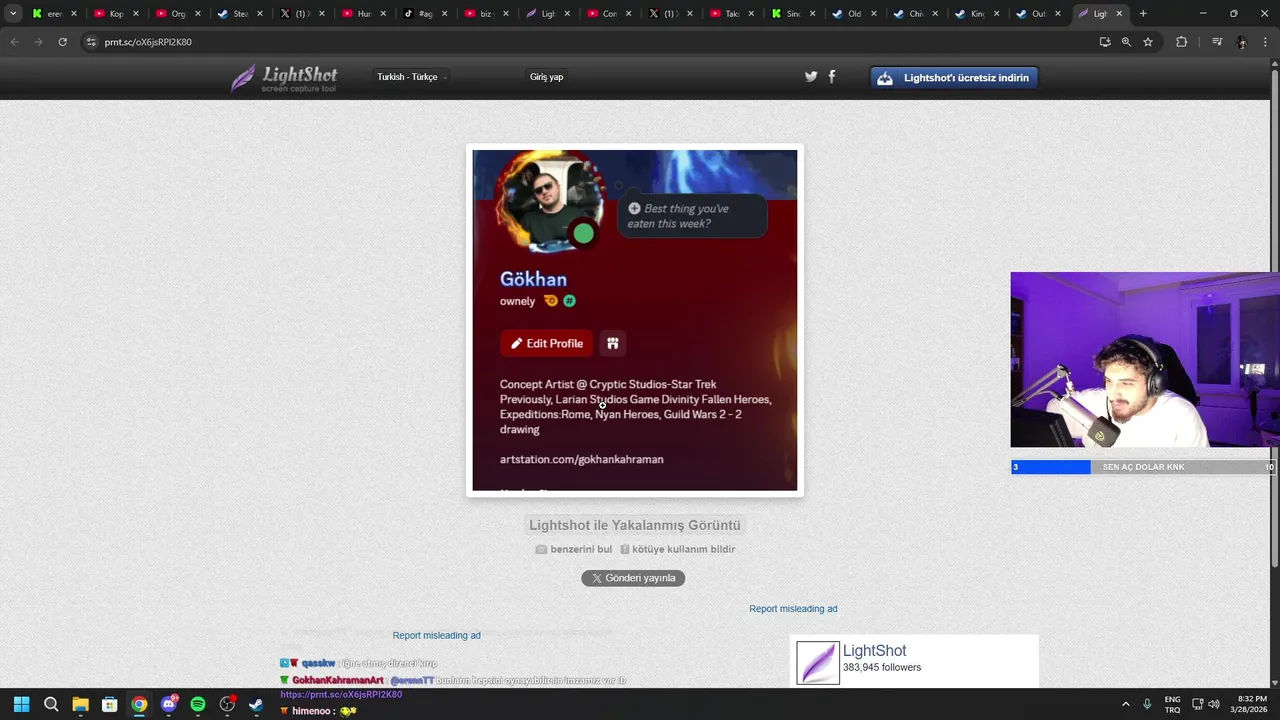Reload the prnt.sc page
This screenshot has width=1280, height=720.
62,42
